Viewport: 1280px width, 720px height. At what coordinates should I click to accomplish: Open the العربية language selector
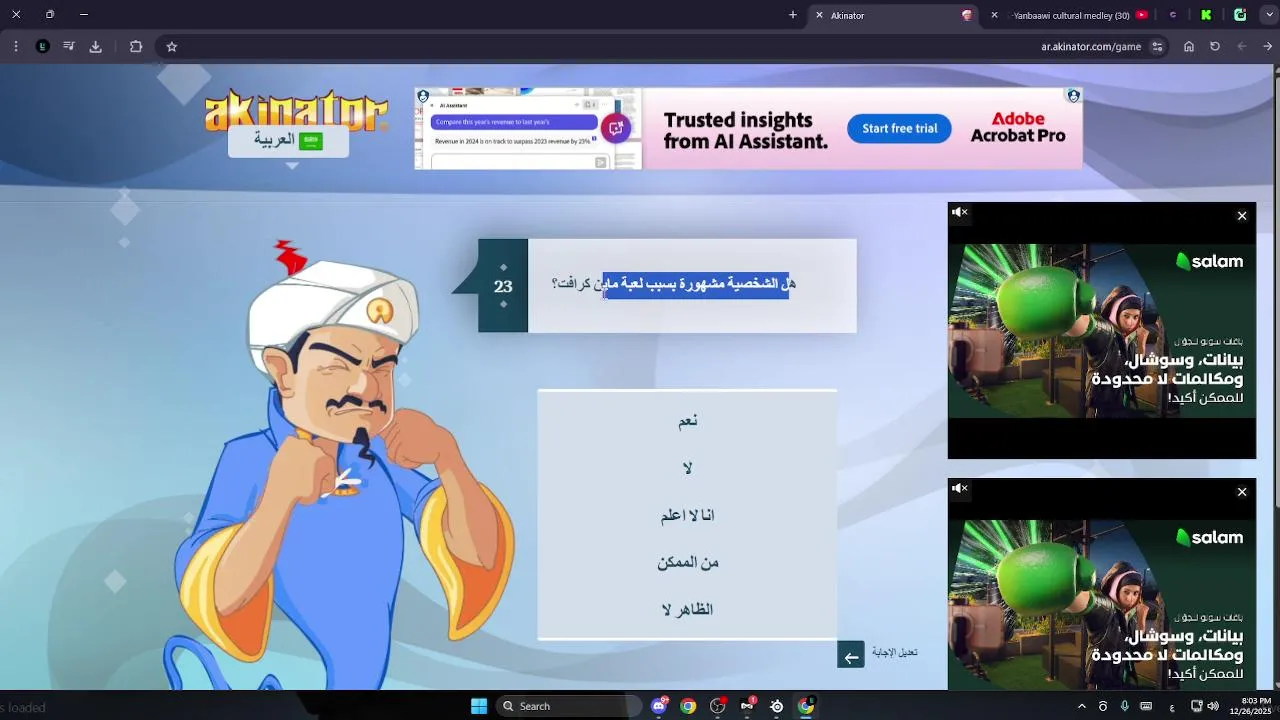288,141
